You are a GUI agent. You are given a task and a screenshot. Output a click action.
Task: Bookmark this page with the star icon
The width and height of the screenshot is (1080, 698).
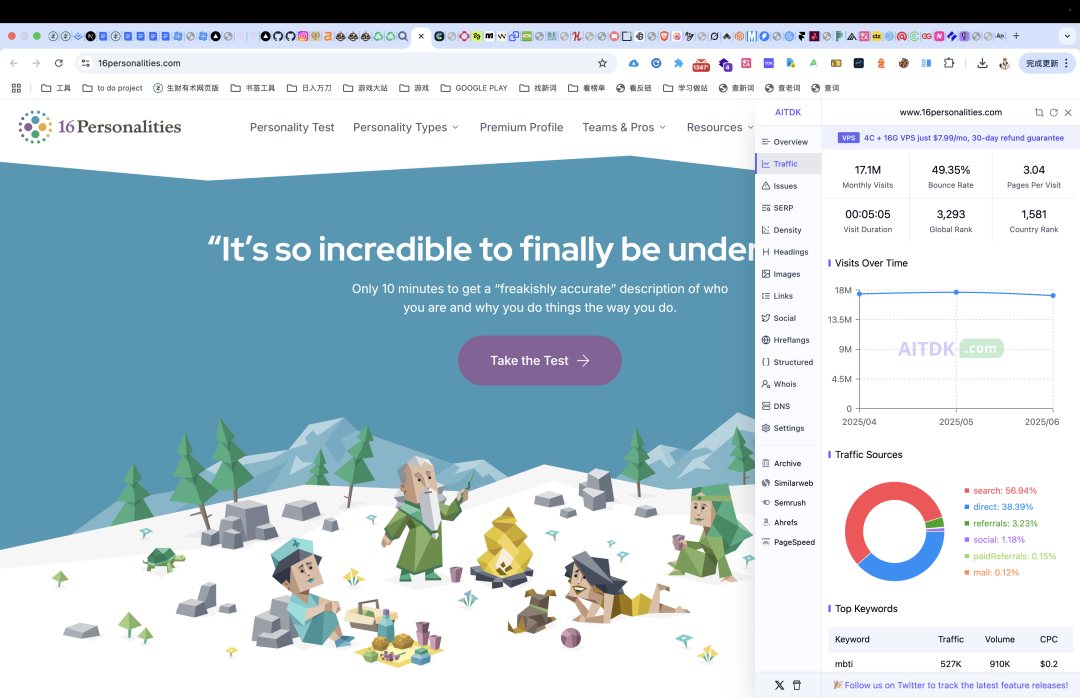[x=603, y=63]
